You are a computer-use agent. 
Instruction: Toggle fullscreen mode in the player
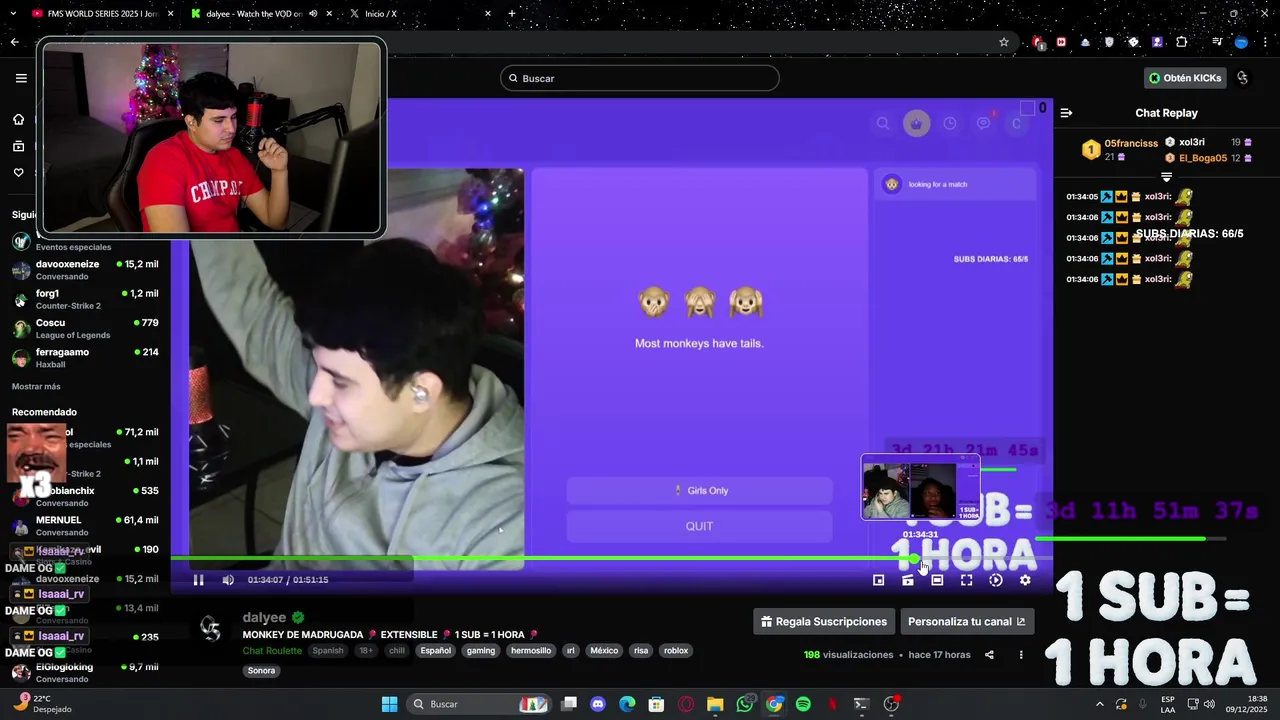[966, 580]
